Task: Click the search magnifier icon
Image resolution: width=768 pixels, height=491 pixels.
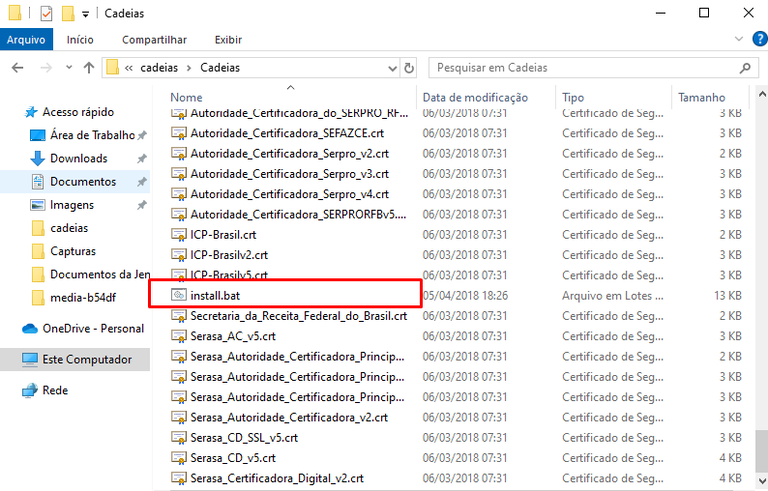Action: (x=745, y=68)
